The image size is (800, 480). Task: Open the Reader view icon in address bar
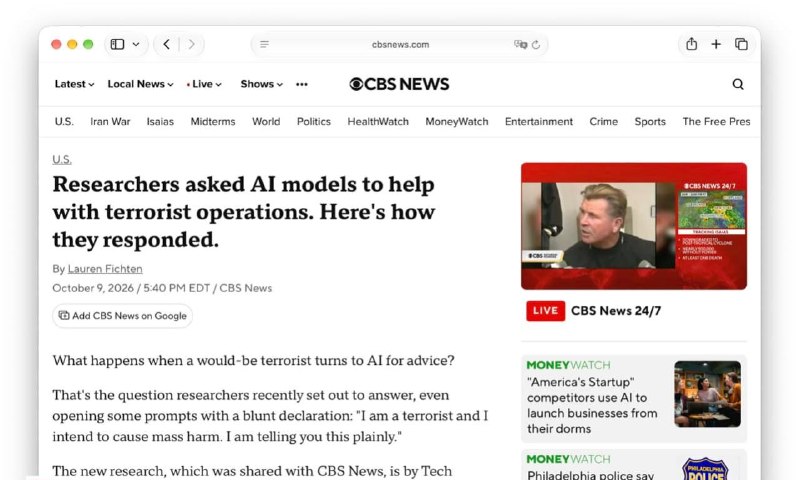[x=264, y=44]
